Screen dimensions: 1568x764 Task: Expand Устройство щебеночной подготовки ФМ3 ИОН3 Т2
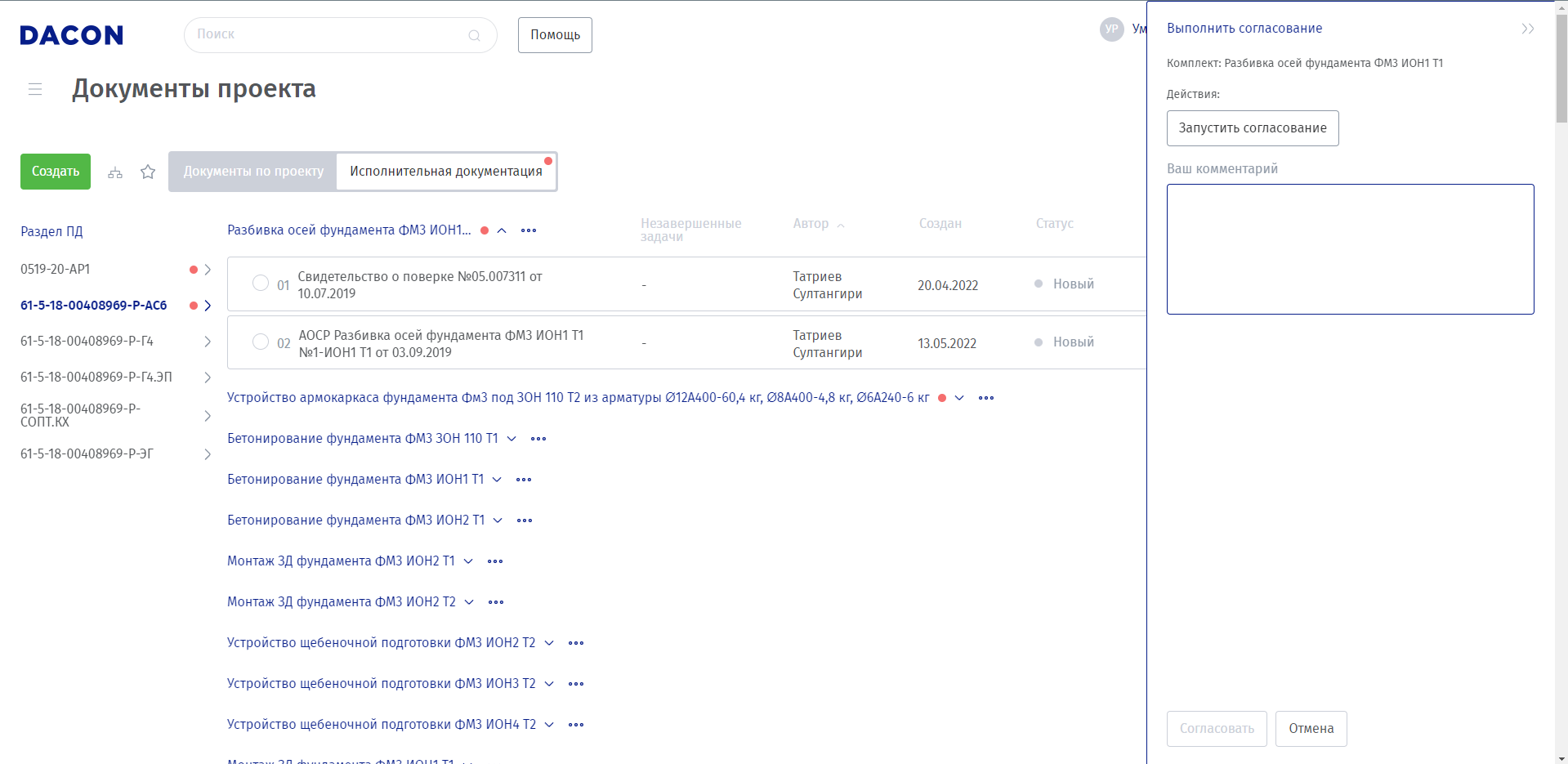tap(549, 684)
